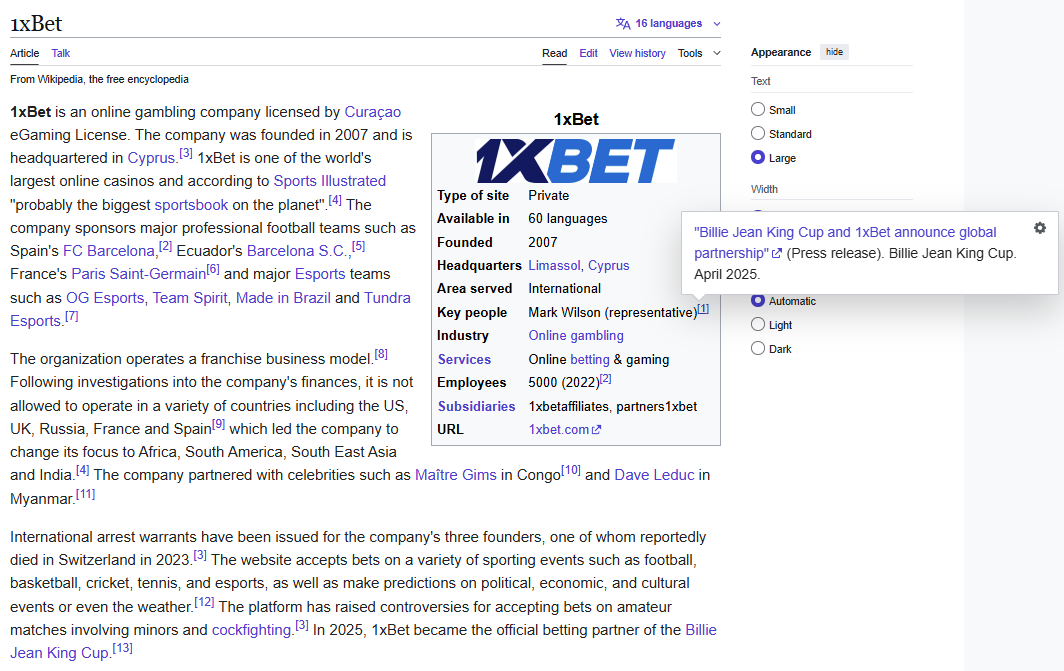Screen dimensions: 1064x671
Task: Open the Made in Brazil link
Action: tap(283, 298)
